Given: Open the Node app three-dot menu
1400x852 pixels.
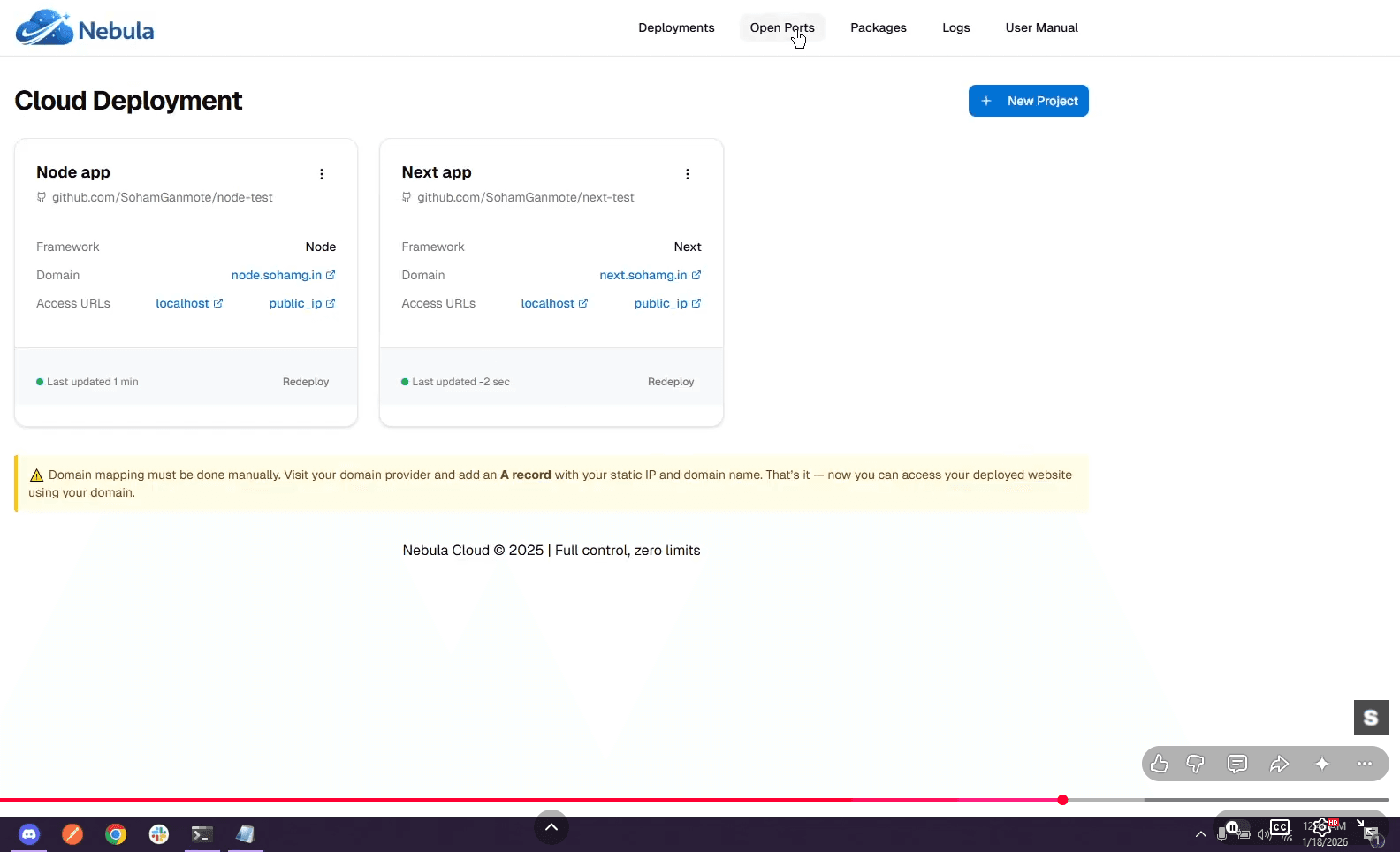Looking at the screenshot, I should click(x=322, y=174).
